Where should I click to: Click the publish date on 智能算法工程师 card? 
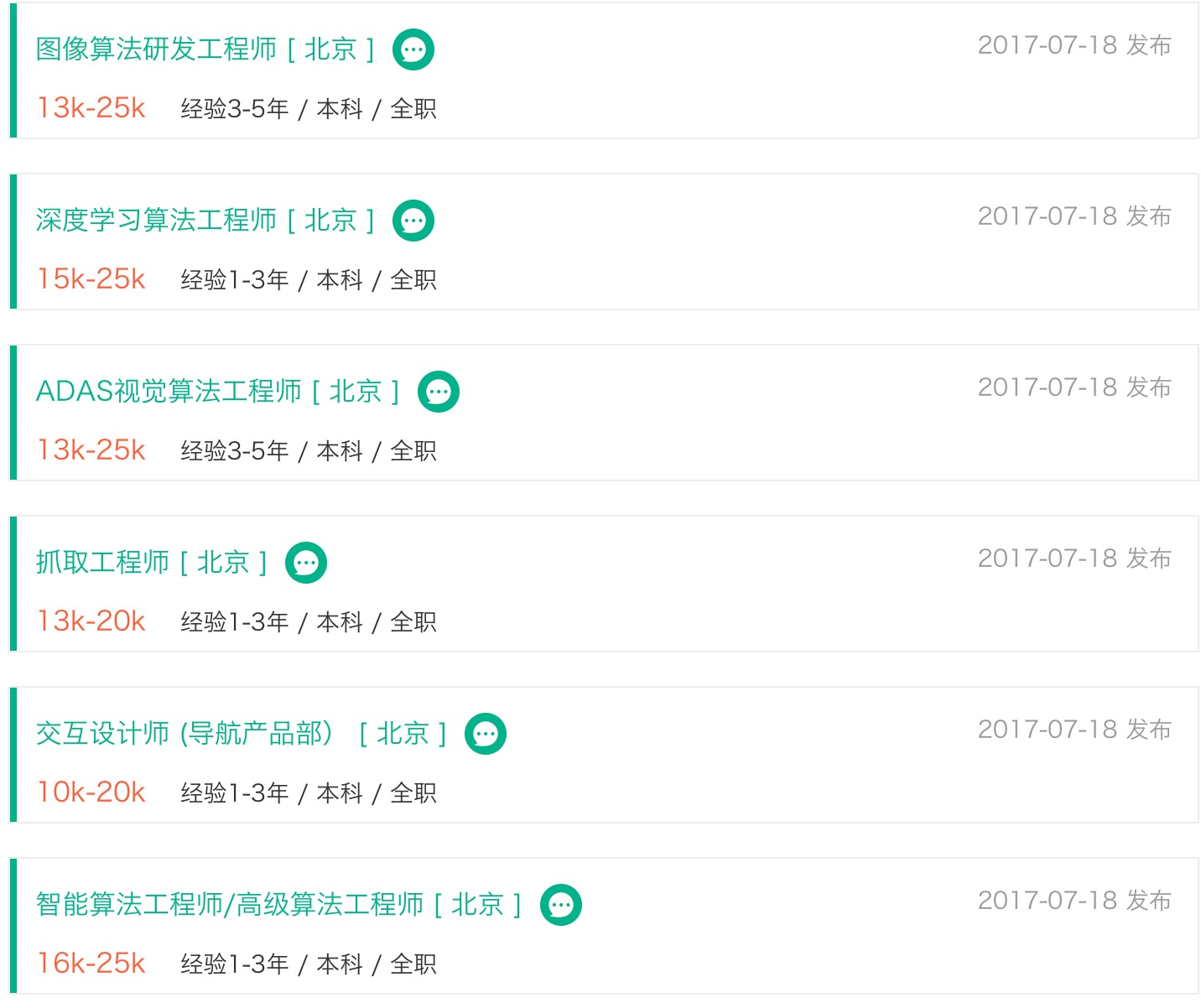(1074, 901)
